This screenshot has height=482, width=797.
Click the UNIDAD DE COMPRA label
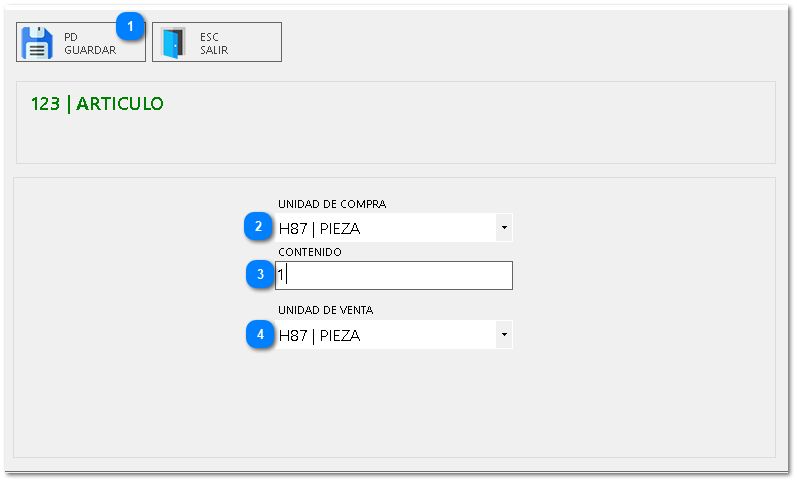(332, 204)
